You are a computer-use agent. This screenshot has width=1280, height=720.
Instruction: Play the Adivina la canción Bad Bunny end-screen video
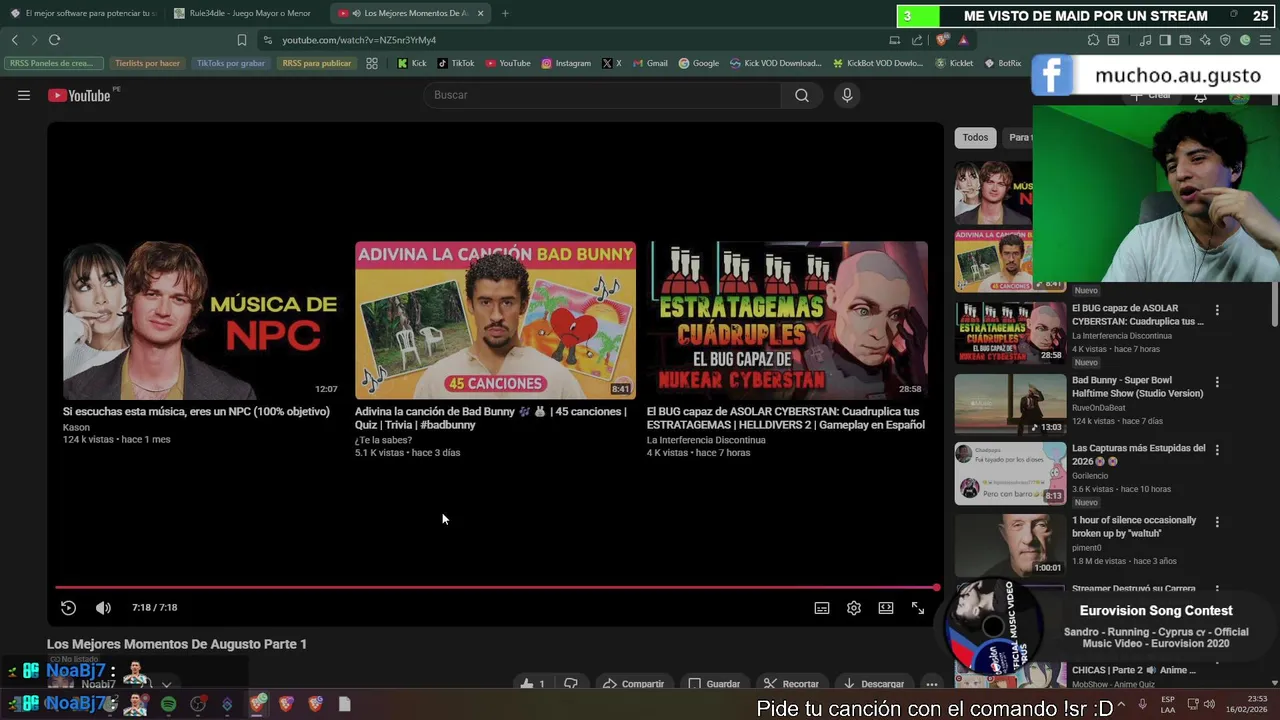click(495, 320)
